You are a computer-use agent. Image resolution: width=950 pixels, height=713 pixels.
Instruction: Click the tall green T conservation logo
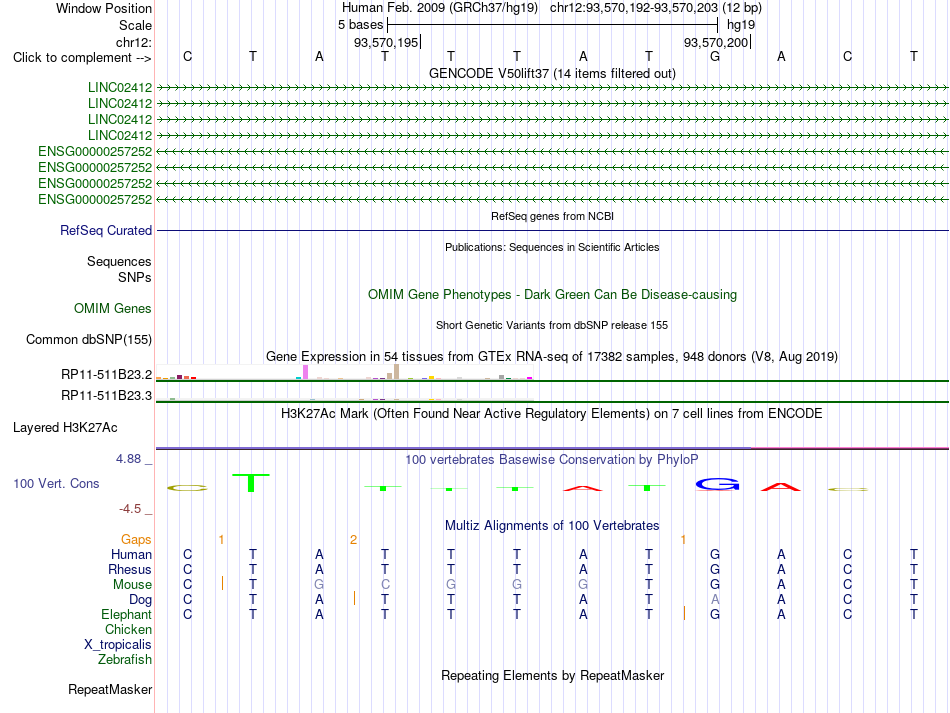pos(251,483)
